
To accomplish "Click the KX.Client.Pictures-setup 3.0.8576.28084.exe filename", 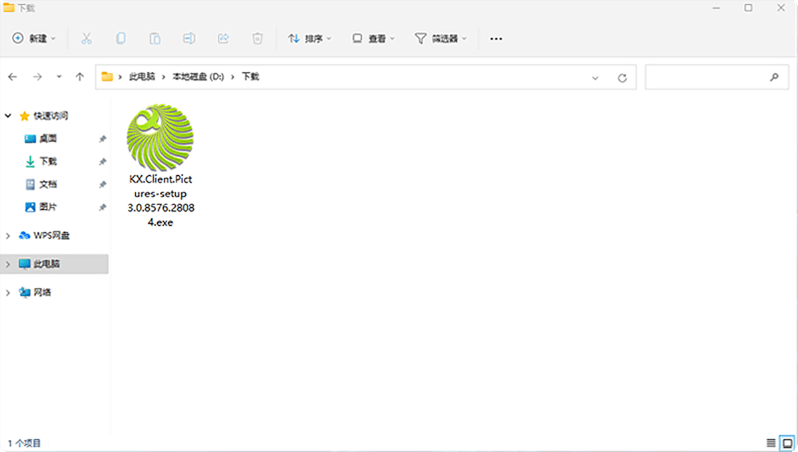I will 160,201.
